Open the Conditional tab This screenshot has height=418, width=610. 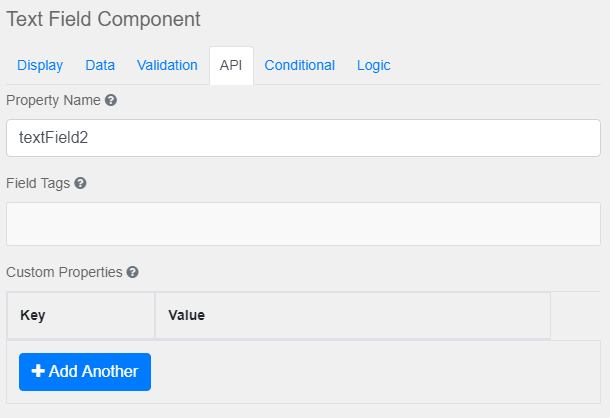(299, 65)
